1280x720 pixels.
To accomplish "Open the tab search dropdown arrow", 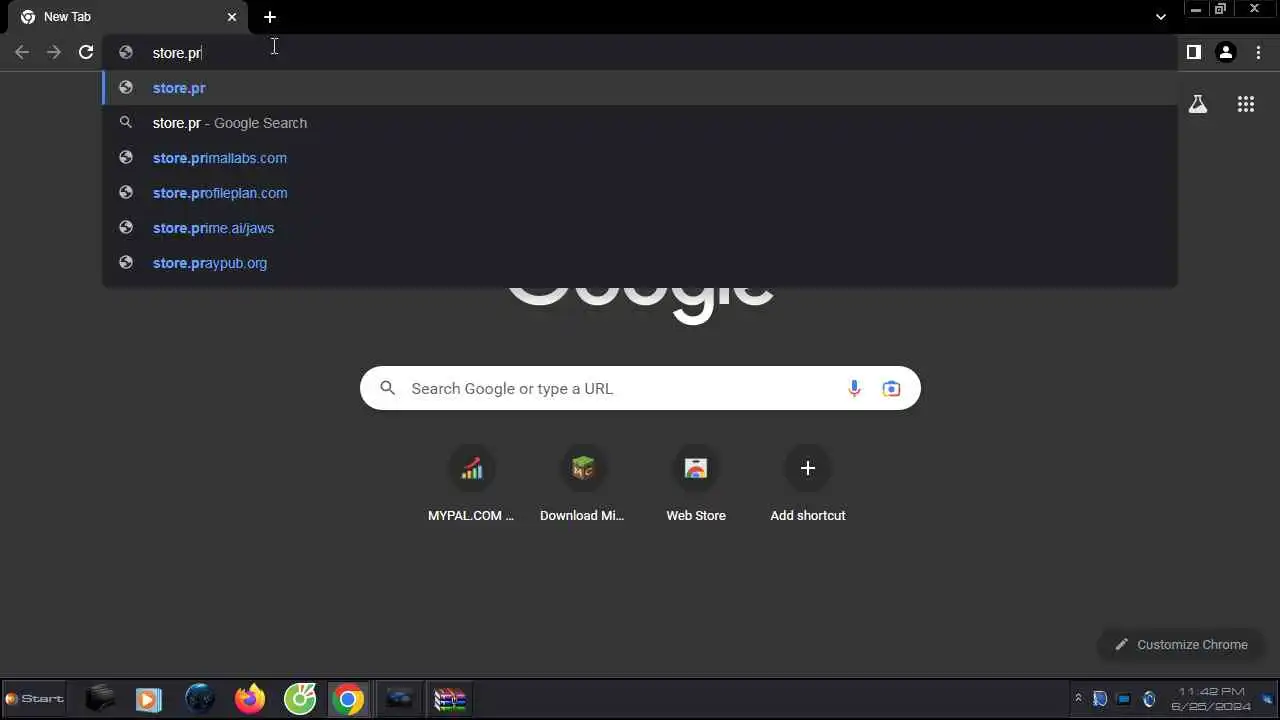I will point(1160,17).
